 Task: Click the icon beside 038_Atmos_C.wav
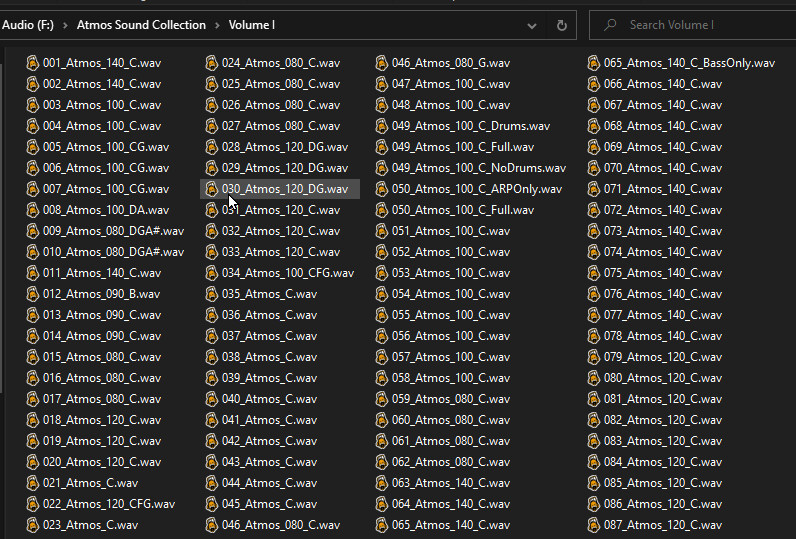click(212, 357)
